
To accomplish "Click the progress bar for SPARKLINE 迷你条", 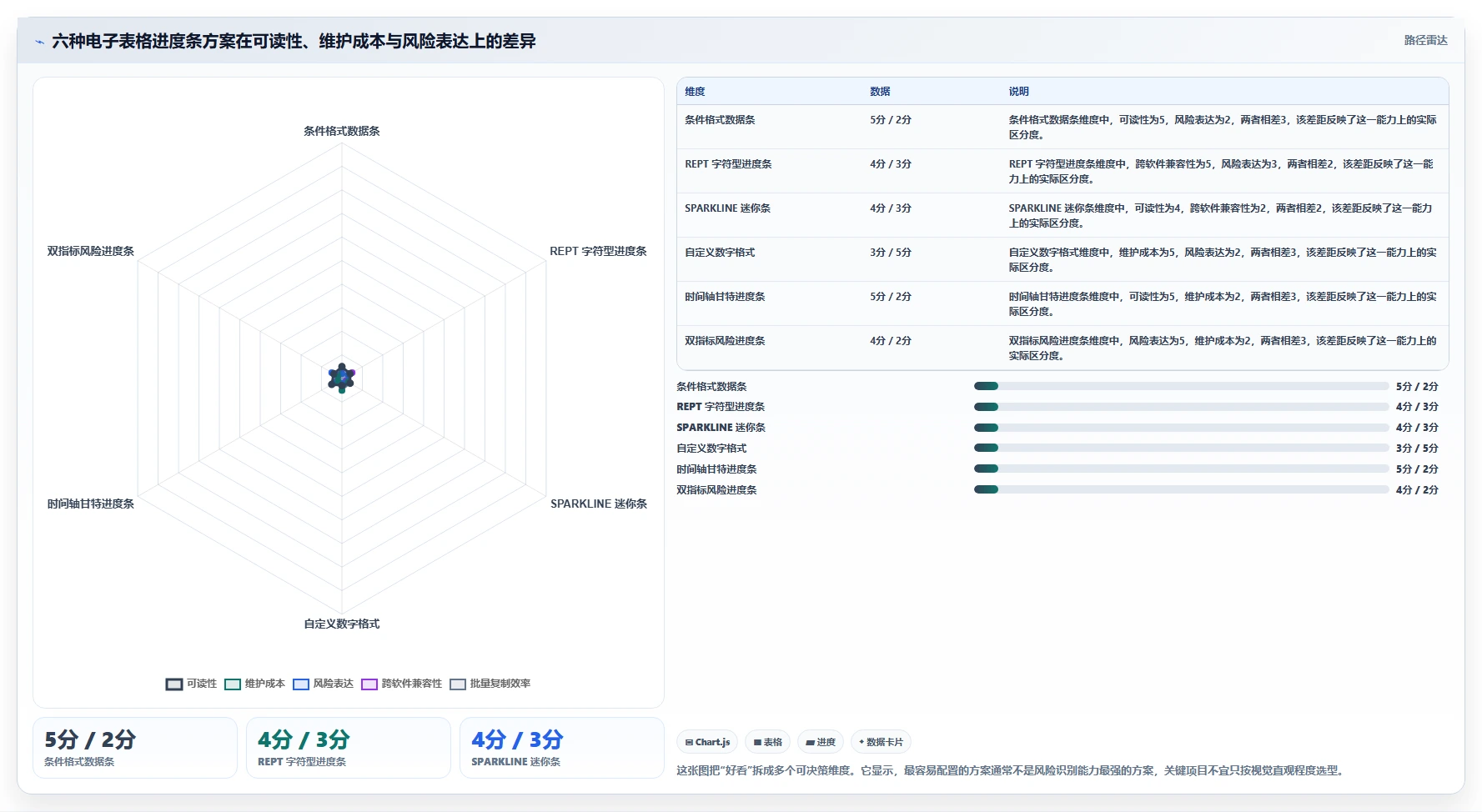I will [x=1181, y=428].
